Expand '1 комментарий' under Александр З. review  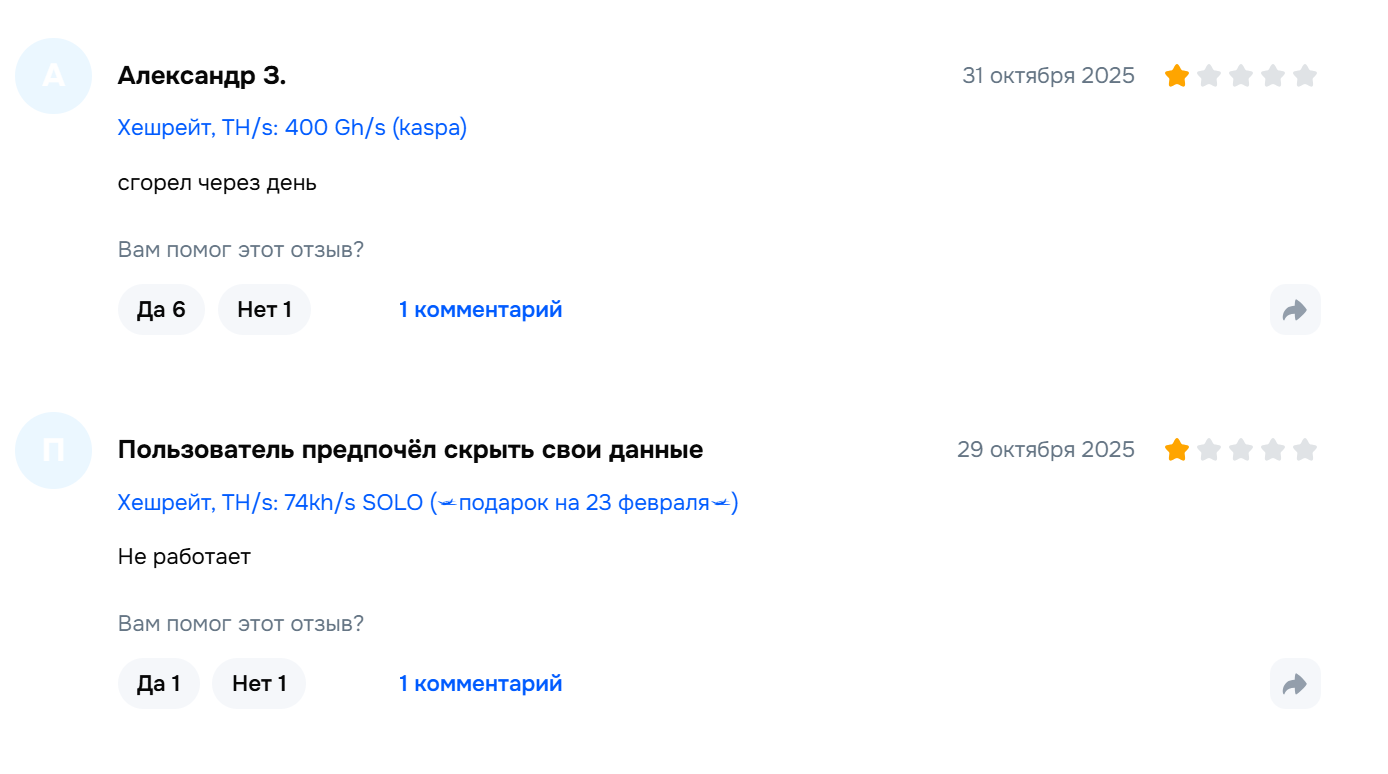(x=480, y=310)
